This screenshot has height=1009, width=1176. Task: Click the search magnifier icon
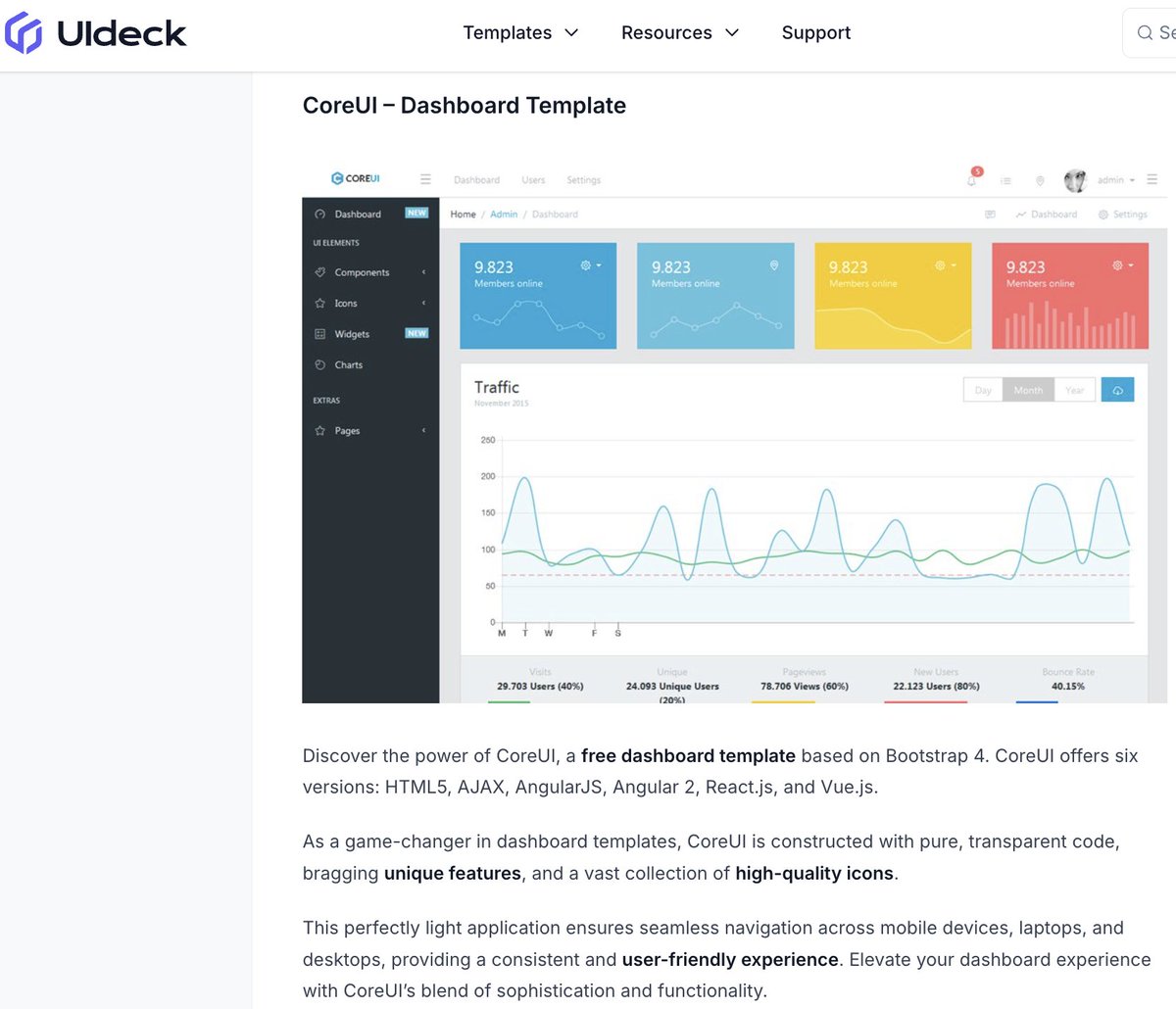[x=1145, y=33]
